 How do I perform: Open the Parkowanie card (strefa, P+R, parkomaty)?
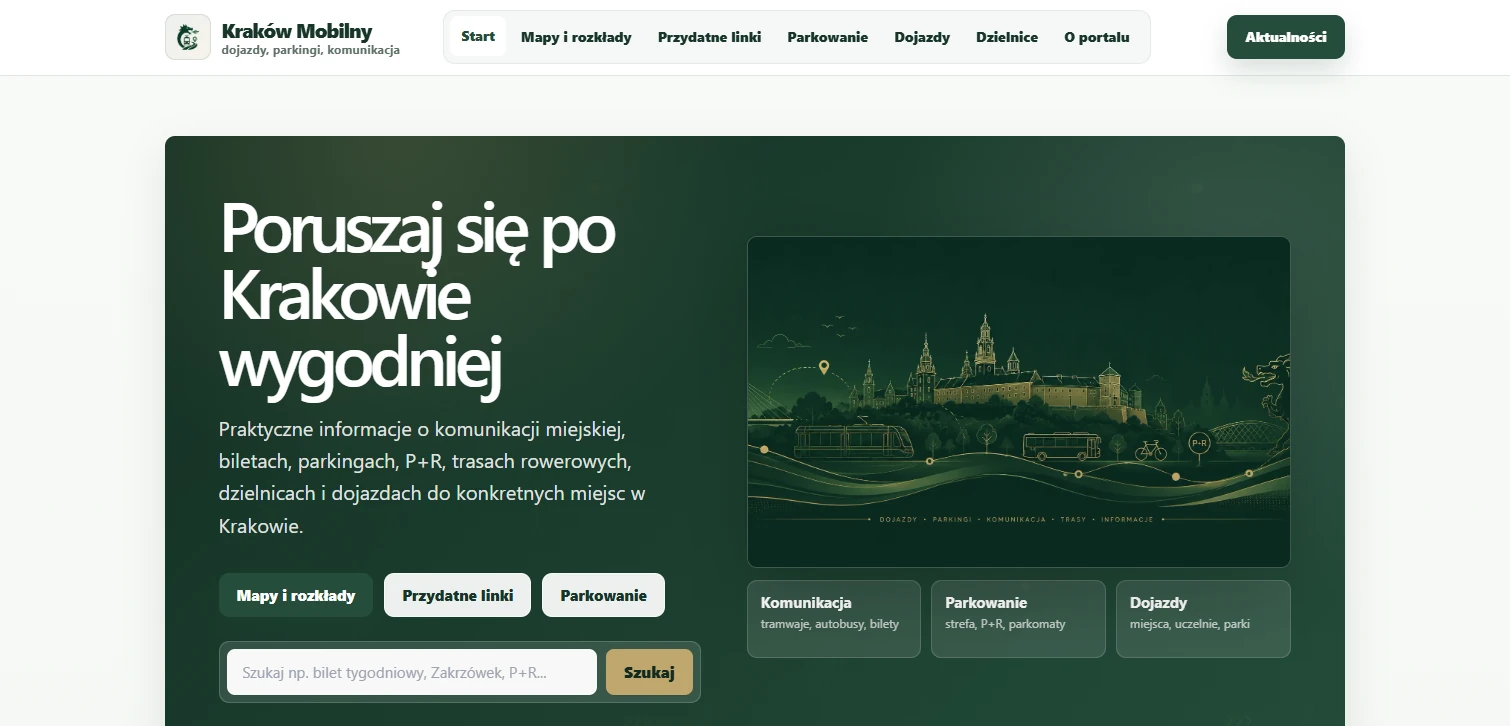point(1018,619)
